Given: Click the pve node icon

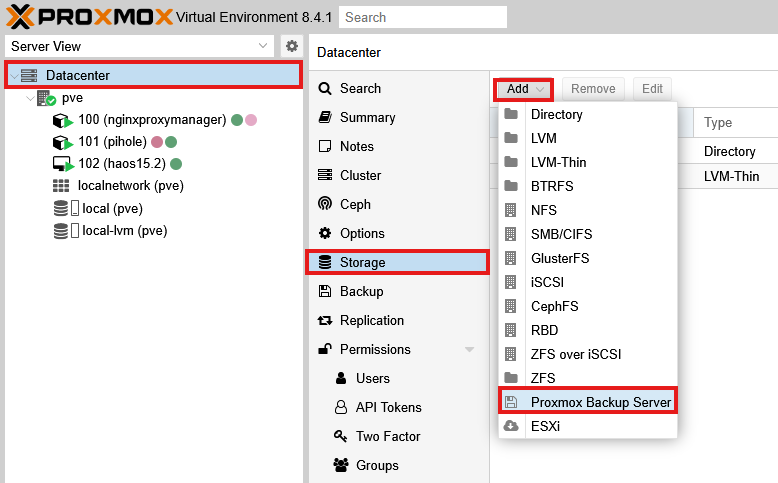Looking at the screenshot, I should pos(46,98).
